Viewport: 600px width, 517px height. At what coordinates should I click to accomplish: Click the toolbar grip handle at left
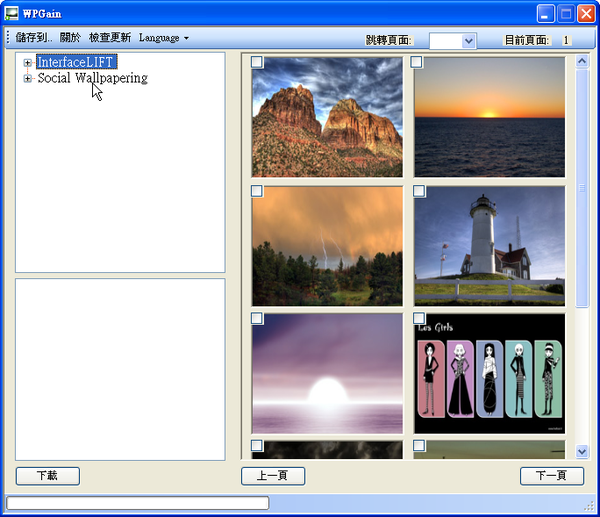(8, 38)
